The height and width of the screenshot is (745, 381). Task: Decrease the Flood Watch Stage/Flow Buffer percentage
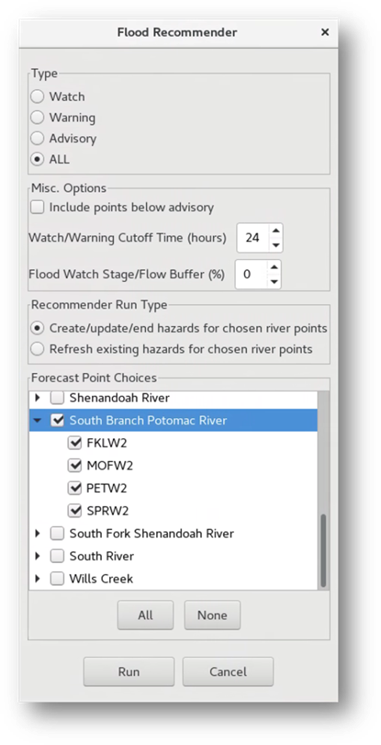pos(273,281)
